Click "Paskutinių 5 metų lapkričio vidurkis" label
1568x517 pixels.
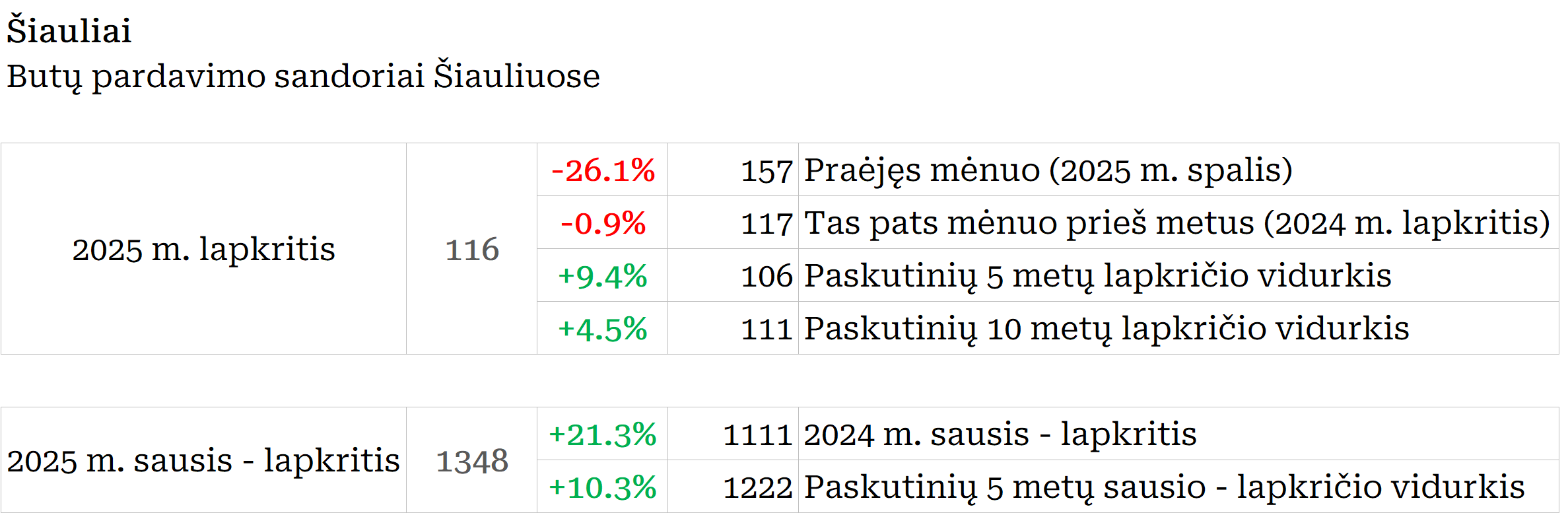coord(1097,276)
